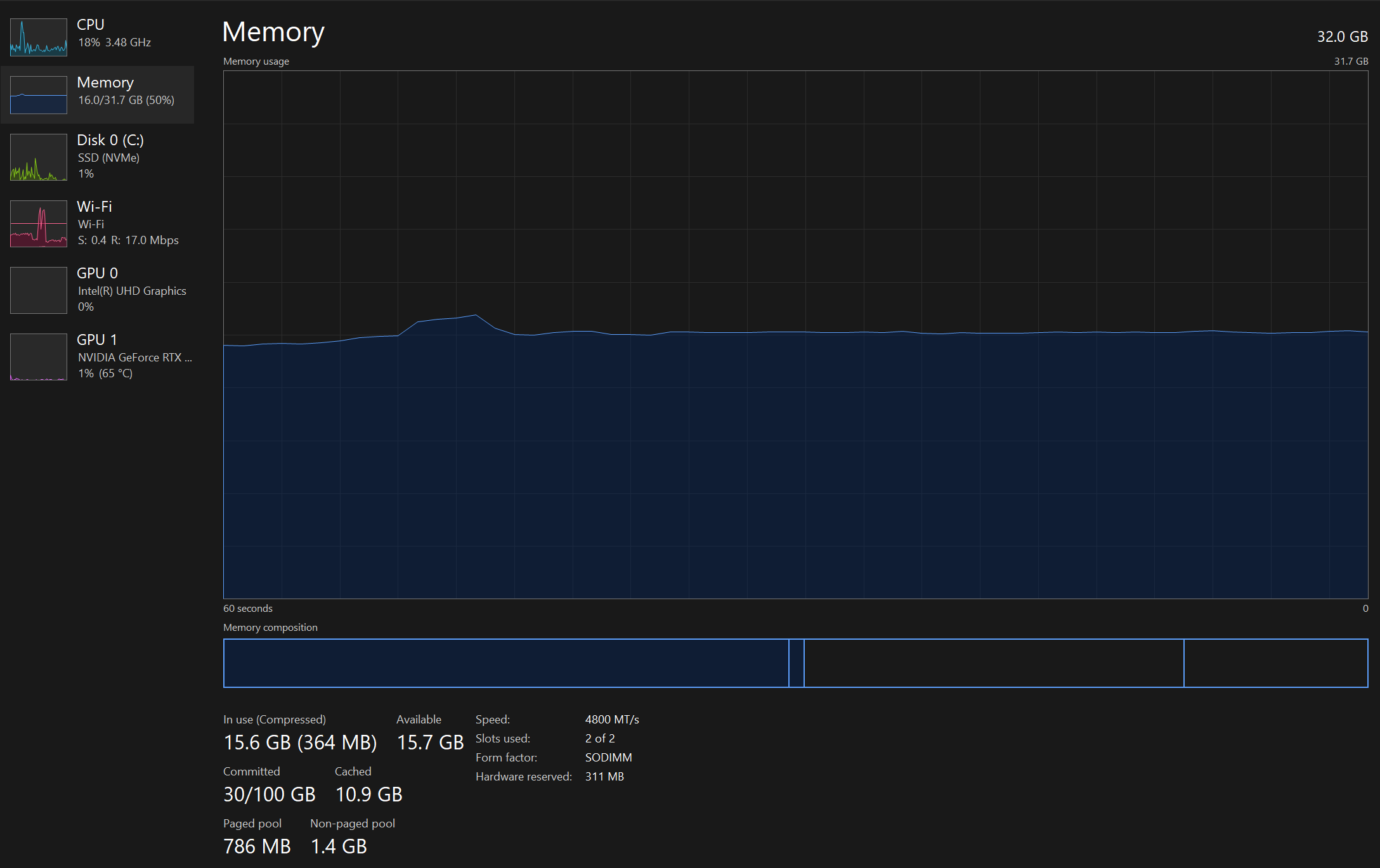Click the Wi-Fi throughput graph thumbnail
This screenshot has width=1380, height=868.
tap(38, 224)
